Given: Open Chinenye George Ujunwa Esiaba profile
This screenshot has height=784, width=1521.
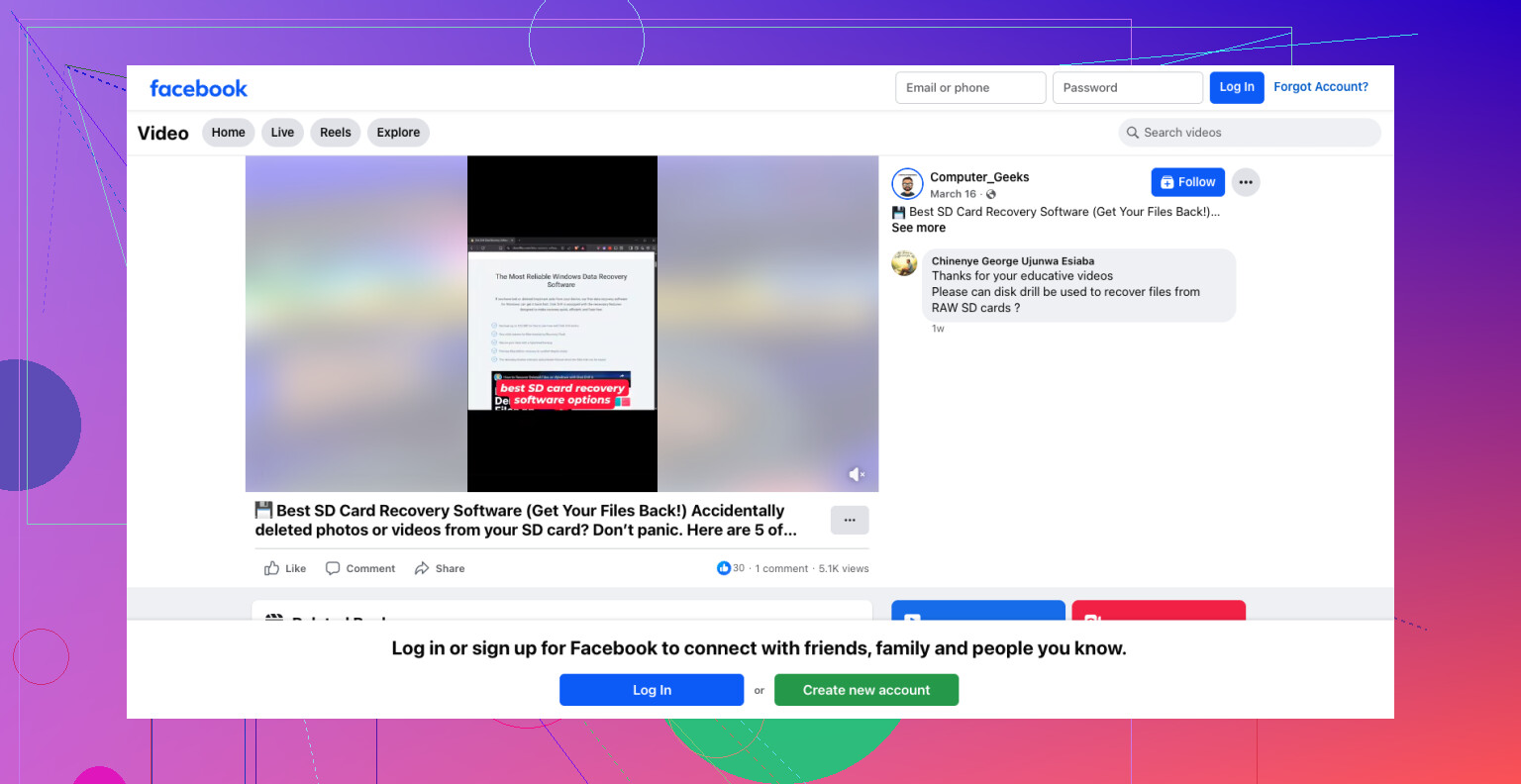Looking at the screenshot, I should click(x=1013, y=261).
